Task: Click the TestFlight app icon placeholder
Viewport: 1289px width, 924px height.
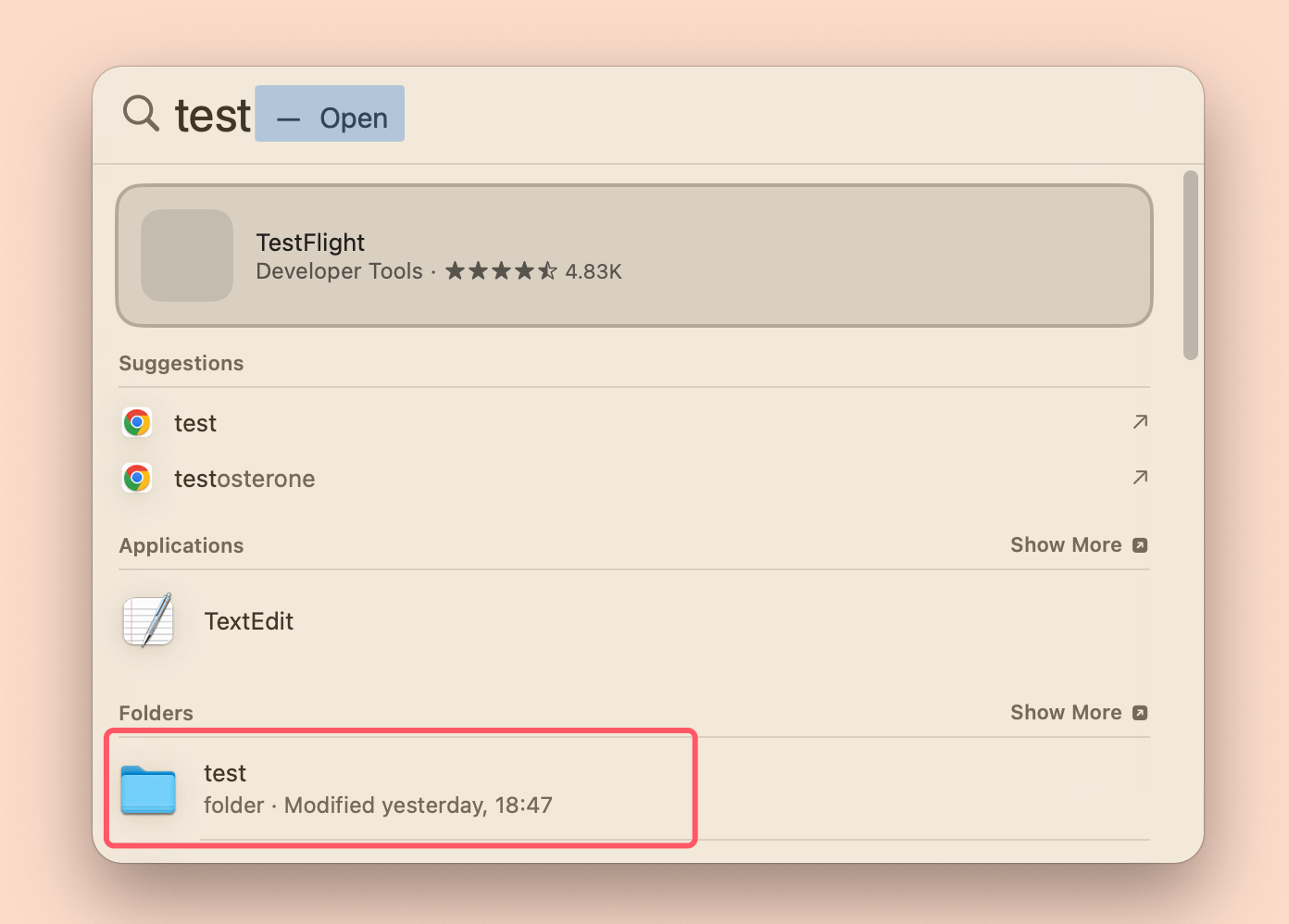Action: [x=187, y=256]
